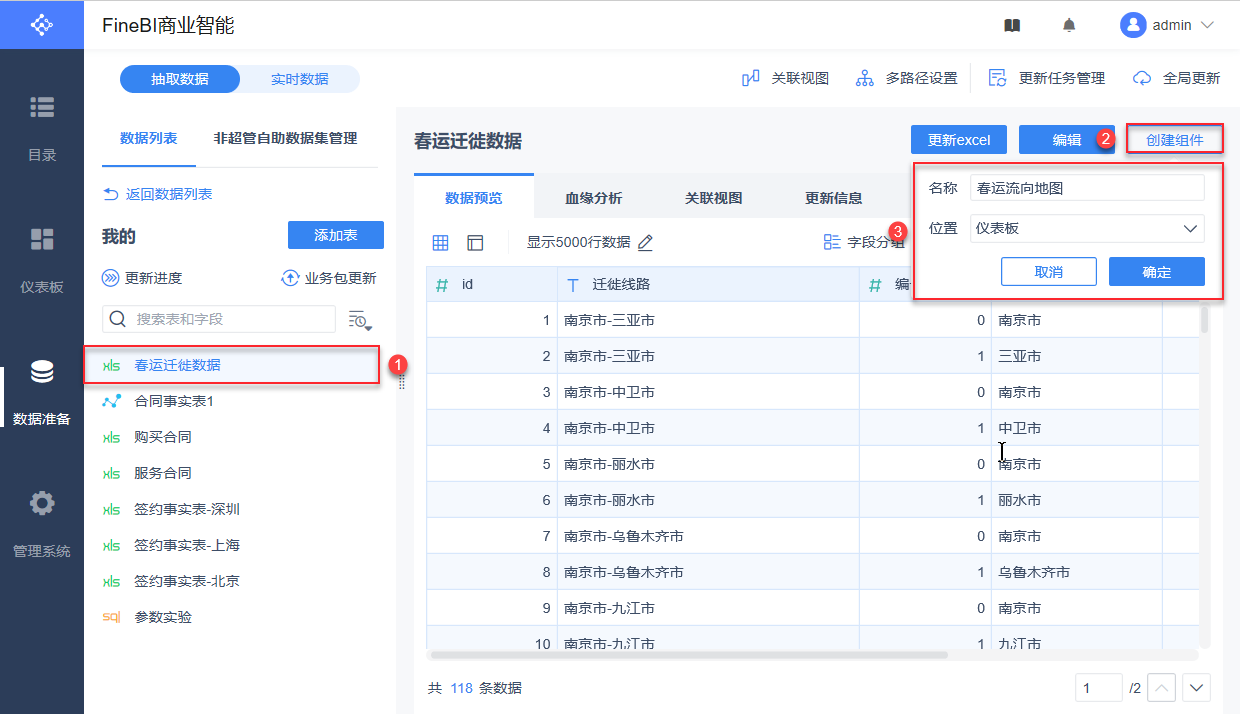The height and width of the screenshot is (714, 1240).
Task: Switch to 抽取数据 mode
Action: pos(180,79)
